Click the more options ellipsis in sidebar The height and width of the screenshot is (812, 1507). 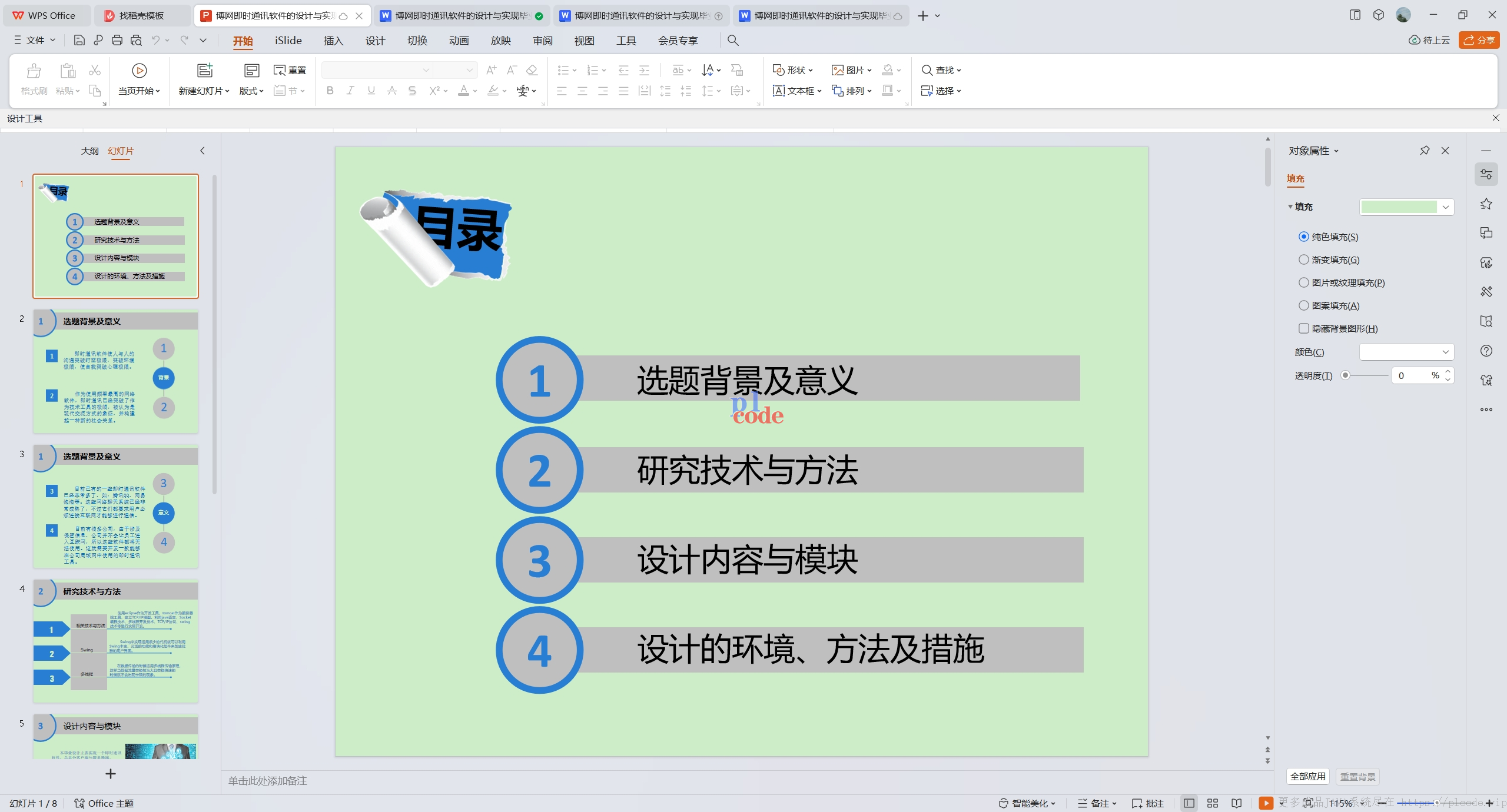click(x=1486, y=410)
